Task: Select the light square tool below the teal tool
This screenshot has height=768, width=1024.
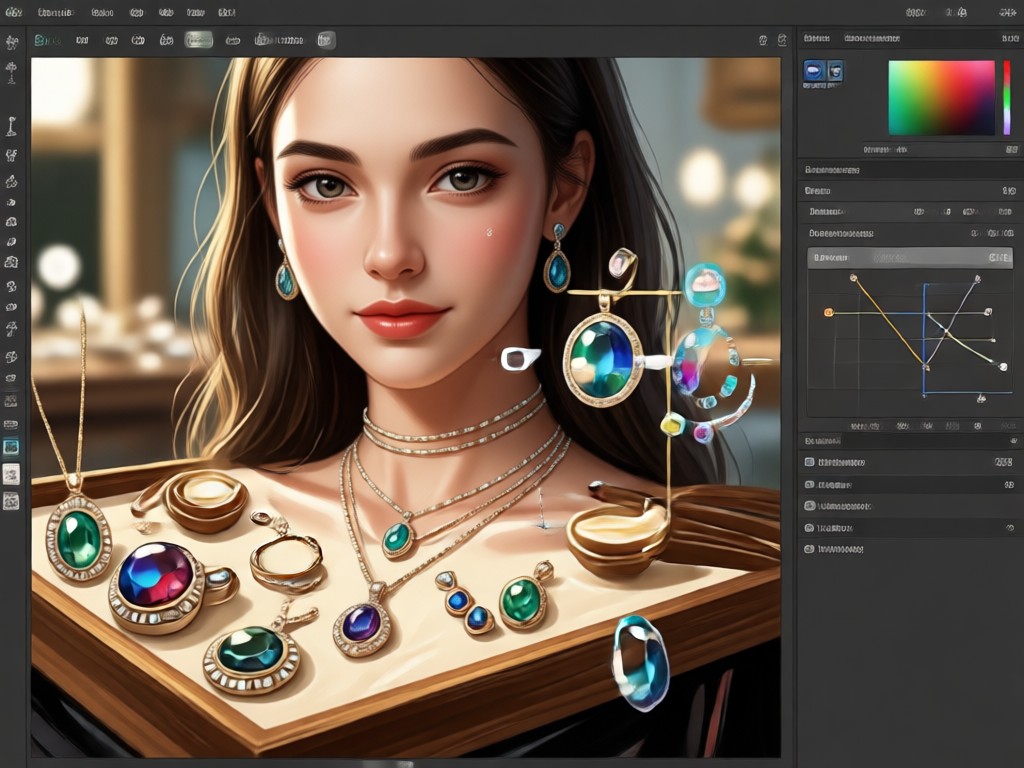Action: pos(11,474)
